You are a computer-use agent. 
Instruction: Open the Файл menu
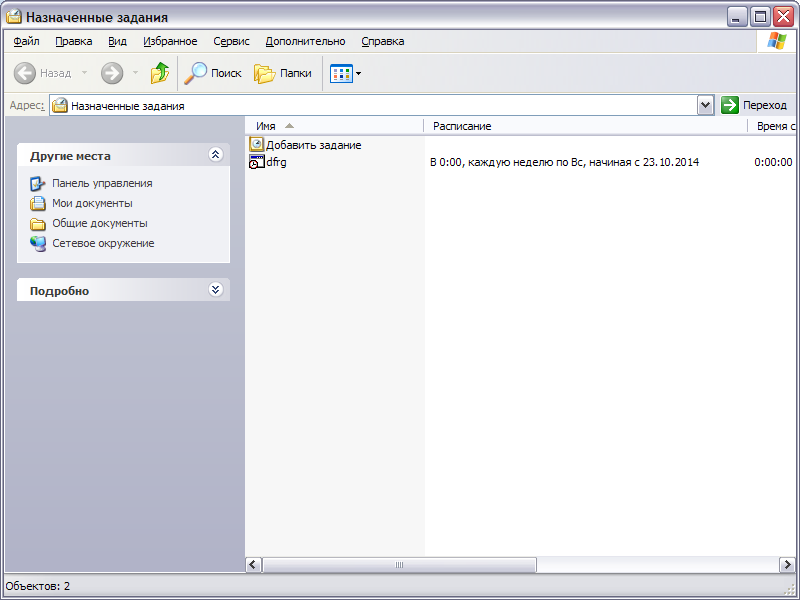point(27,41)
